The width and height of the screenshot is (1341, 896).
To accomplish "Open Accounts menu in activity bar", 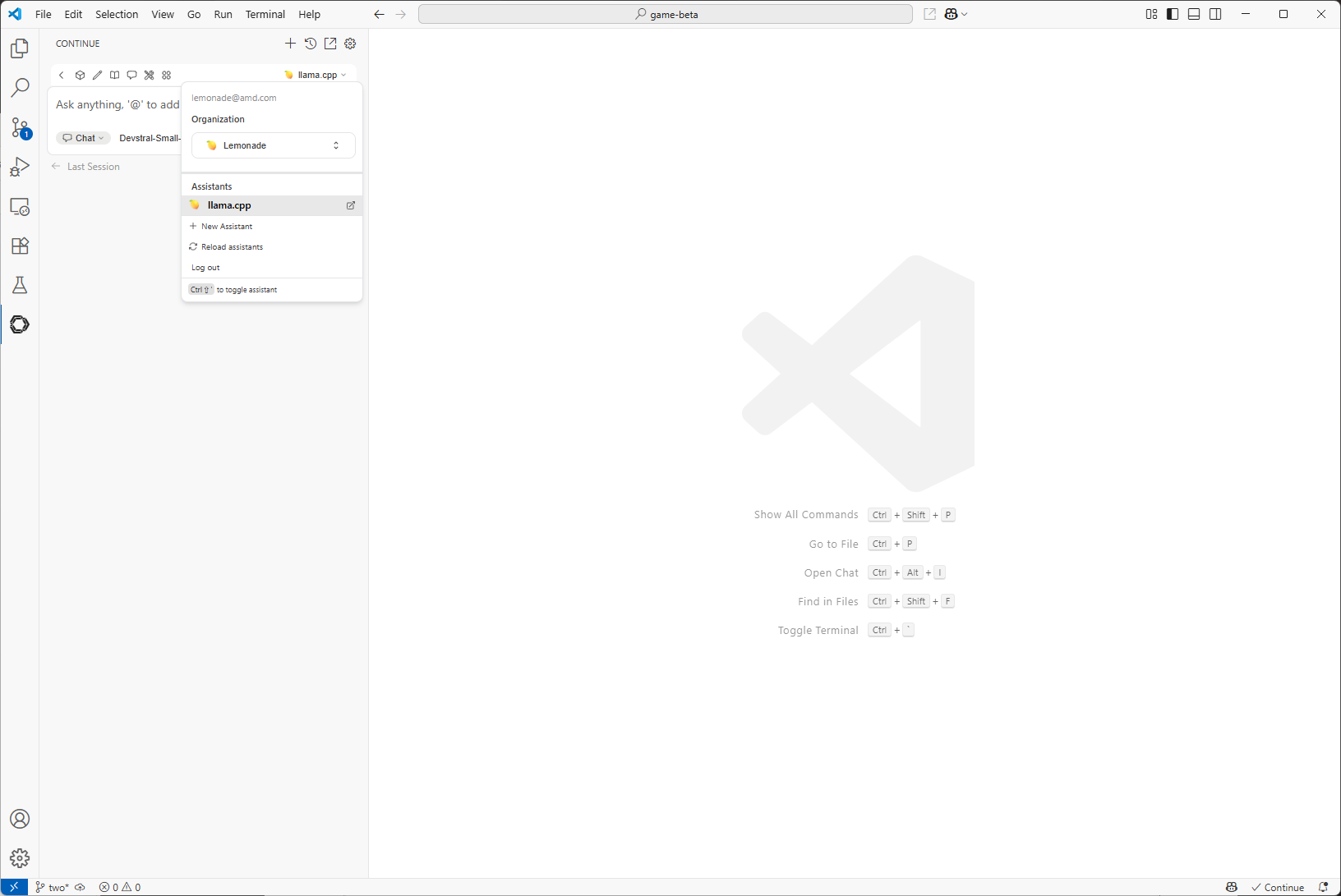I will click(20, 819).
